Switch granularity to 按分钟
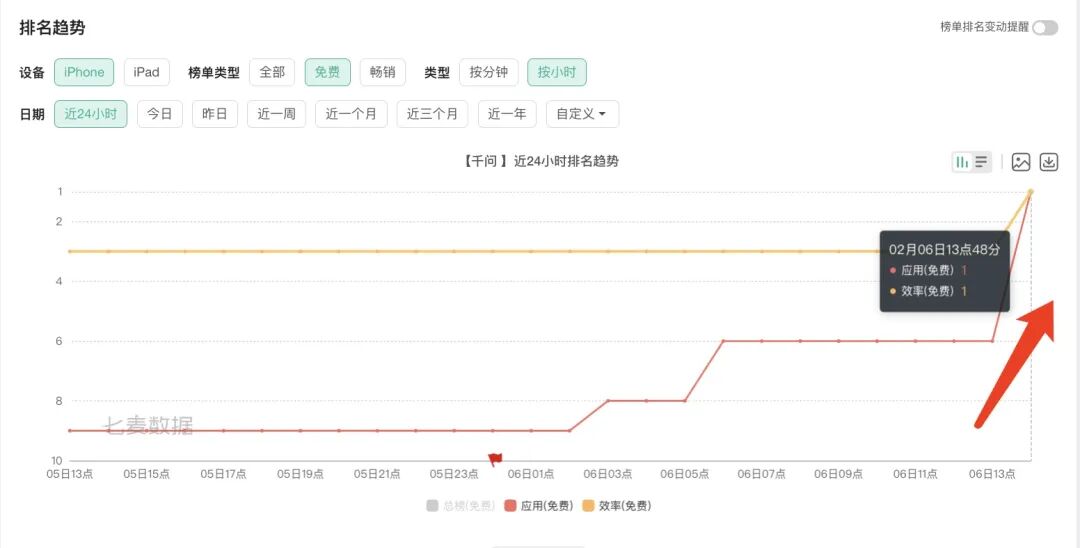The width and height of the screenshot is (1080, 548). tap(488, 72)
